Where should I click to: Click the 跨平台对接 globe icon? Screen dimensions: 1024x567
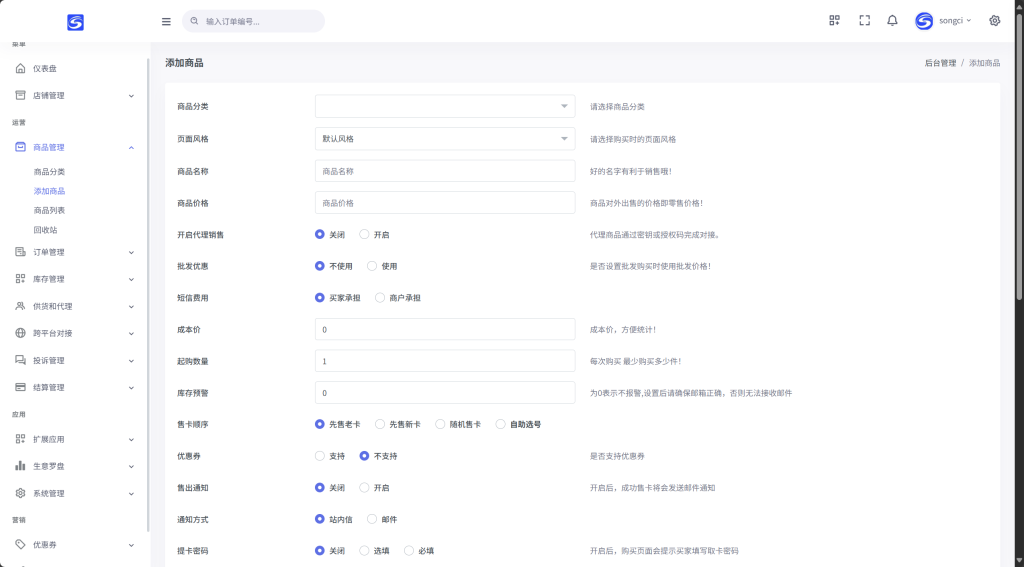[x=20, y=333]
